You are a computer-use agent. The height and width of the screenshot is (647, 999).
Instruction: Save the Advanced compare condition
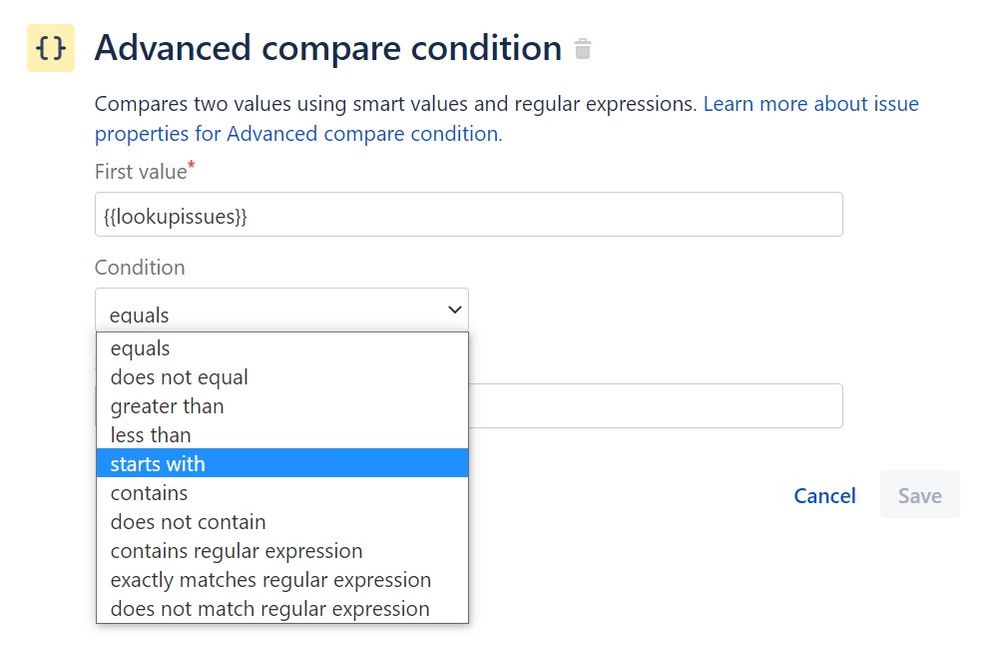(919, 494)
